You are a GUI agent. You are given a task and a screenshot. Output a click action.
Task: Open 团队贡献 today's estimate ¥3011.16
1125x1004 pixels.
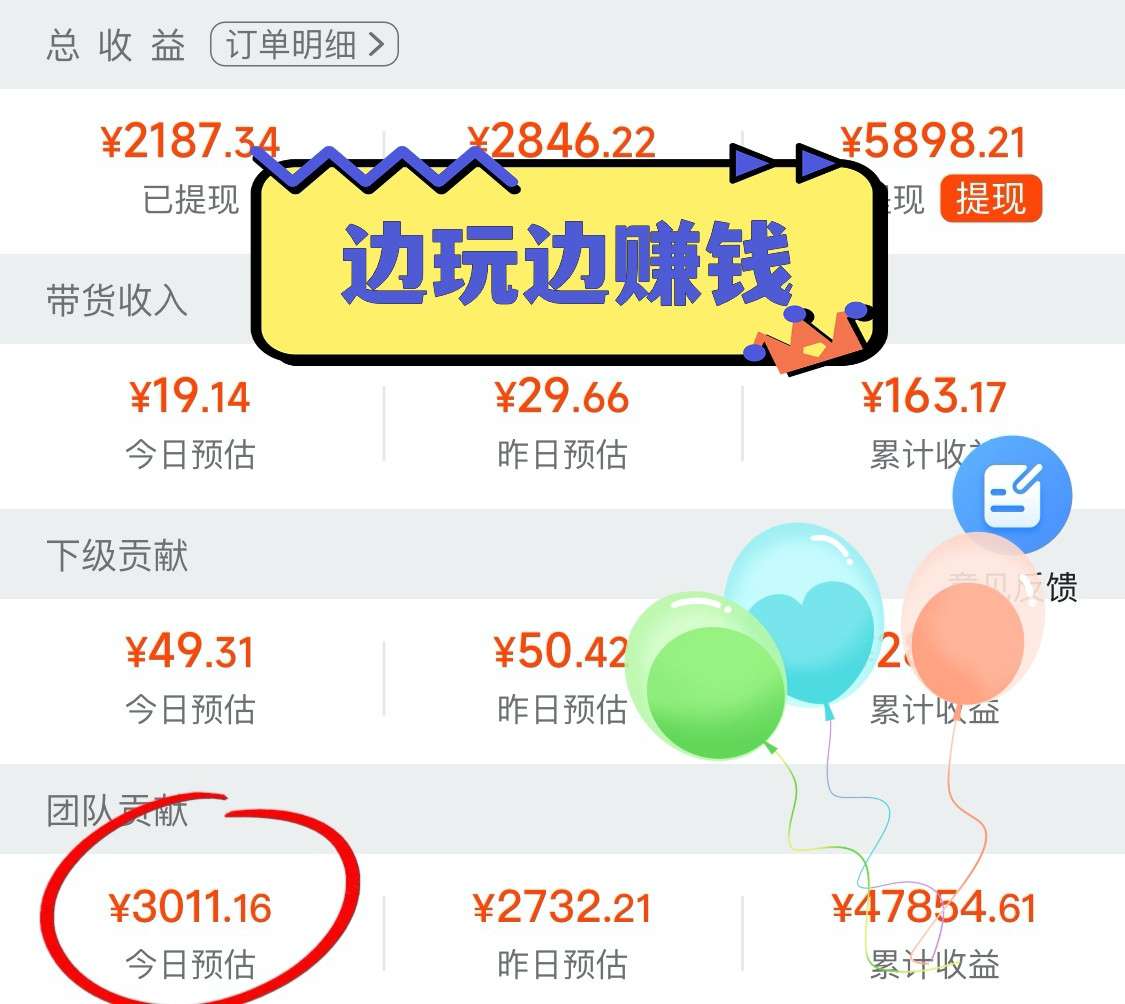coord(190,906)
